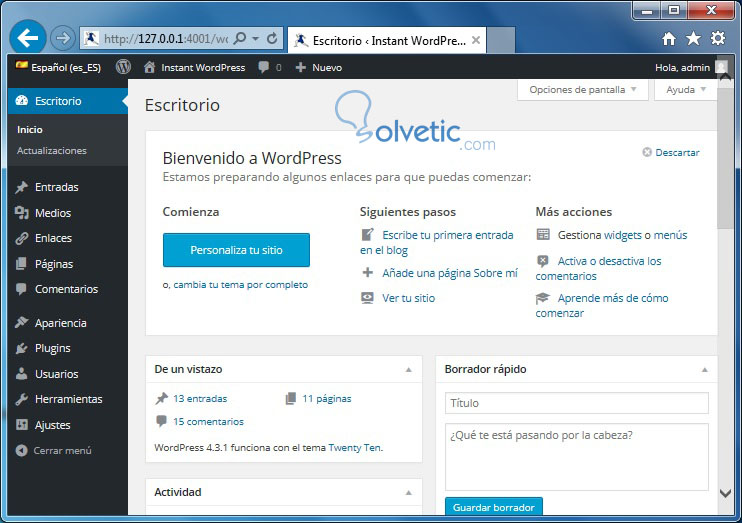The width and height of the screenshot is (742, 523).
Task: Close the Escritorio browser tab
Action: pyautogui.click(x=476, y=40)
